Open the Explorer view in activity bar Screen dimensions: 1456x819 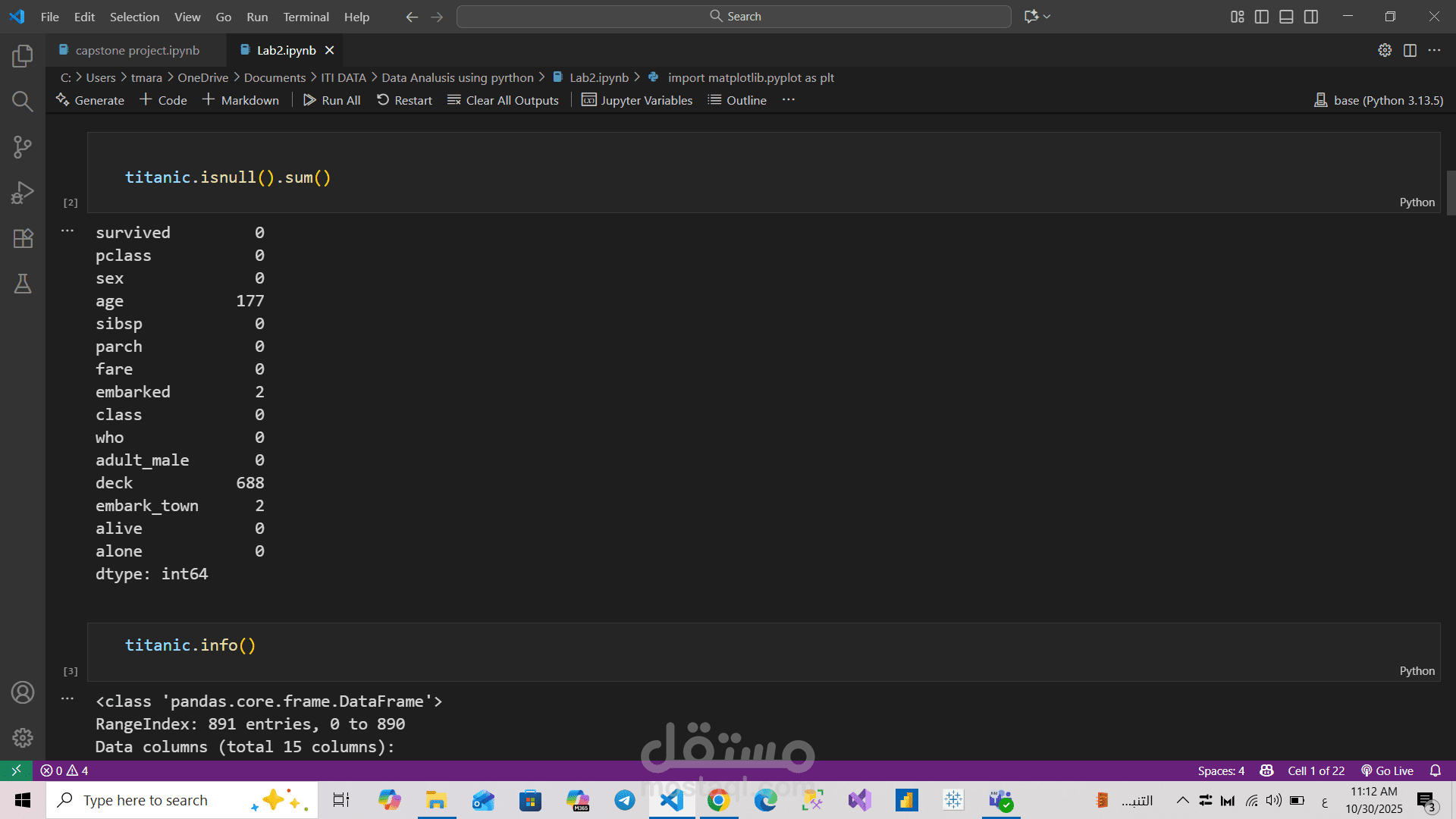[23, 55]
